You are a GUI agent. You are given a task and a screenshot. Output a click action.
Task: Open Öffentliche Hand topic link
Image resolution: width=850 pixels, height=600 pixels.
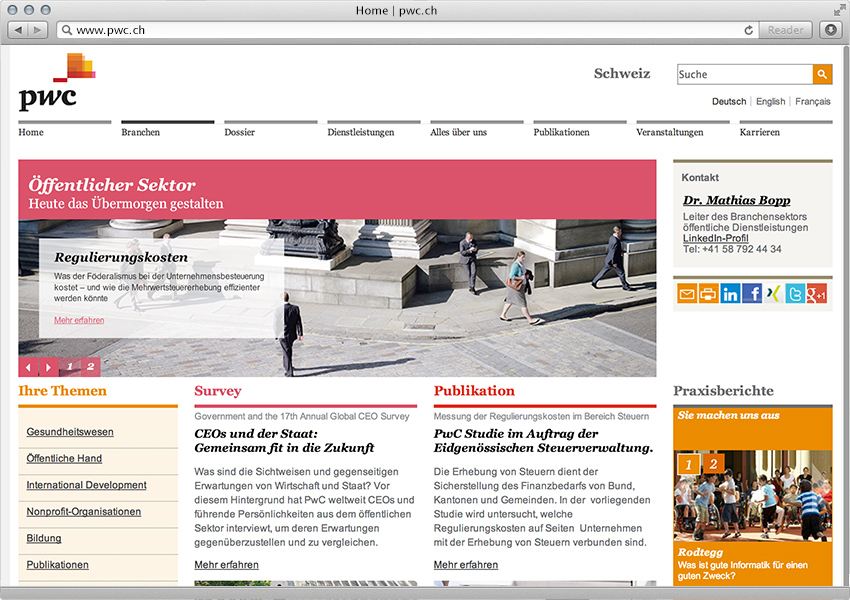[x=64, y=459]
